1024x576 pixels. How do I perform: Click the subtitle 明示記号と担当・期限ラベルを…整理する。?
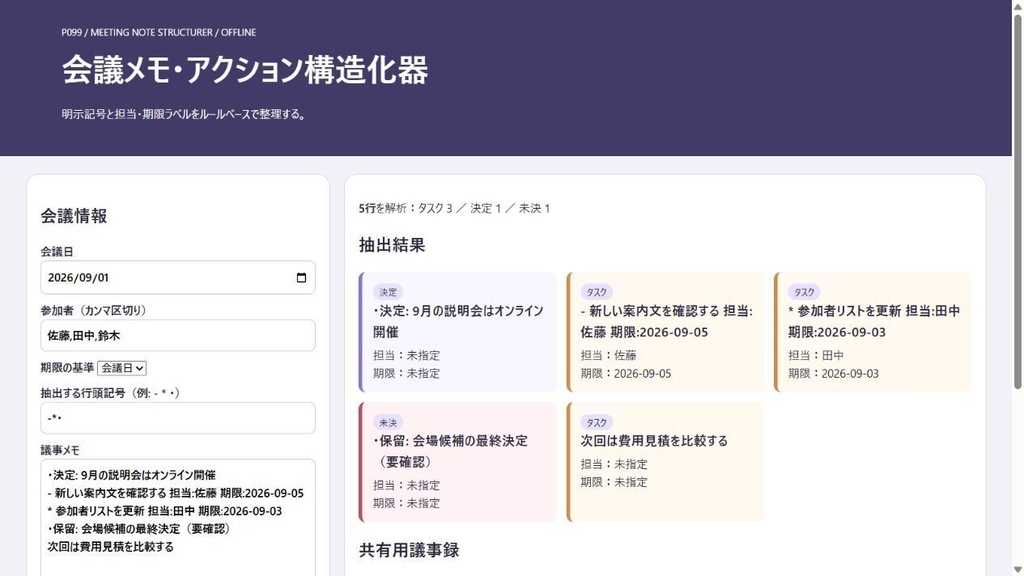click(x=184, y=114)
